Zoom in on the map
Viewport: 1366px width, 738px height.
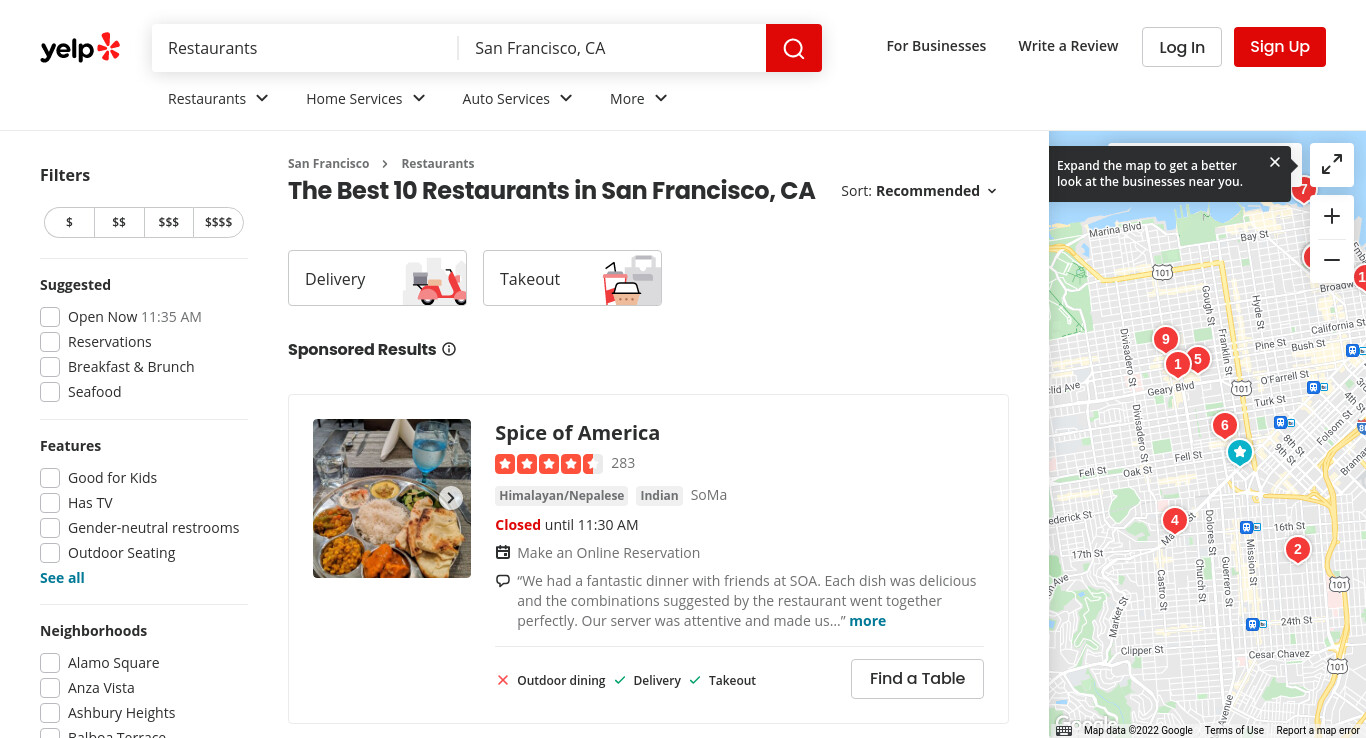[1332, 217]
